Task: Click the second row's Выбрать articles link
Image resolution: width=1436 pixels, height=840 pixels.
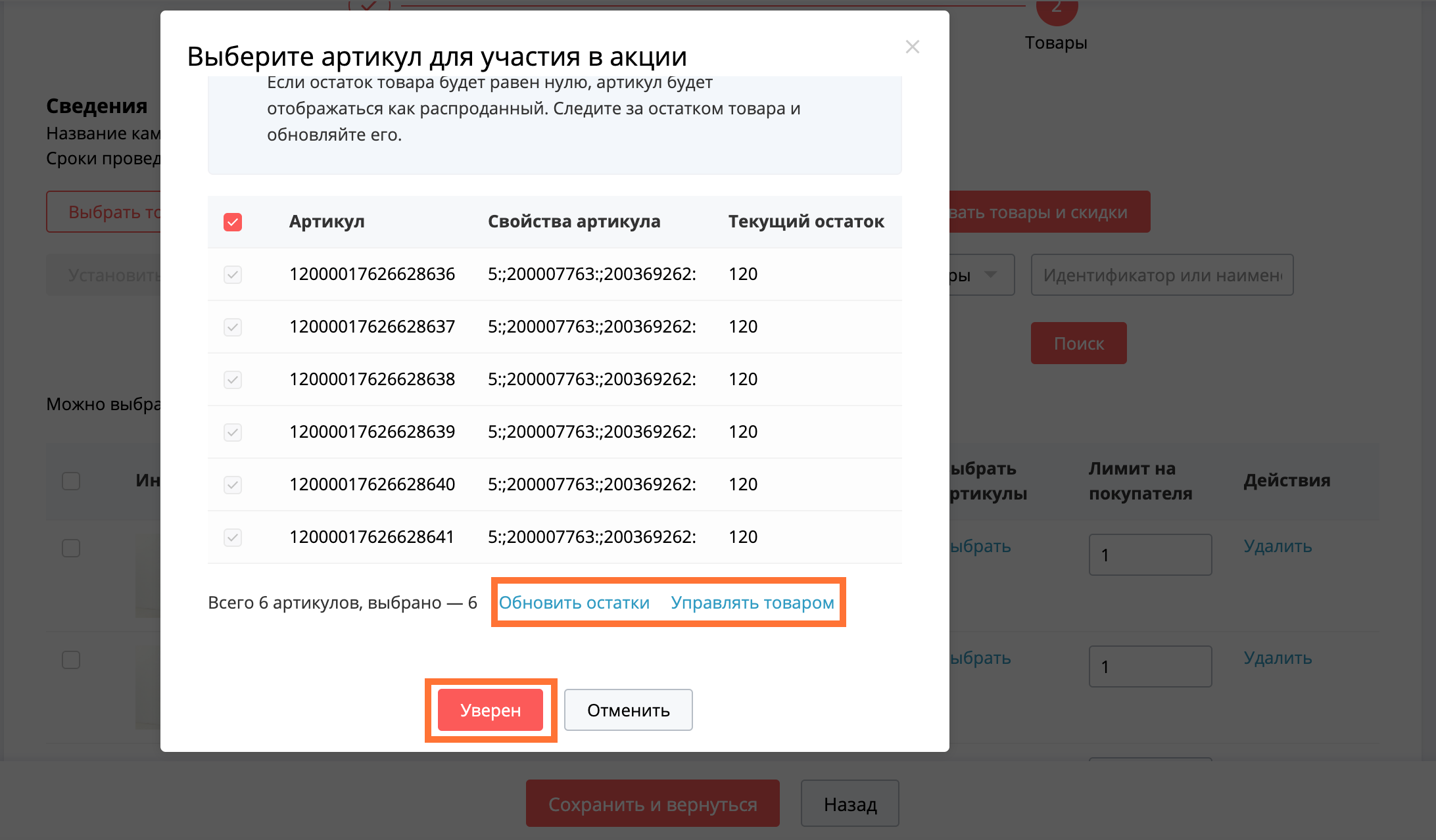Action: (x=980, y=658)
